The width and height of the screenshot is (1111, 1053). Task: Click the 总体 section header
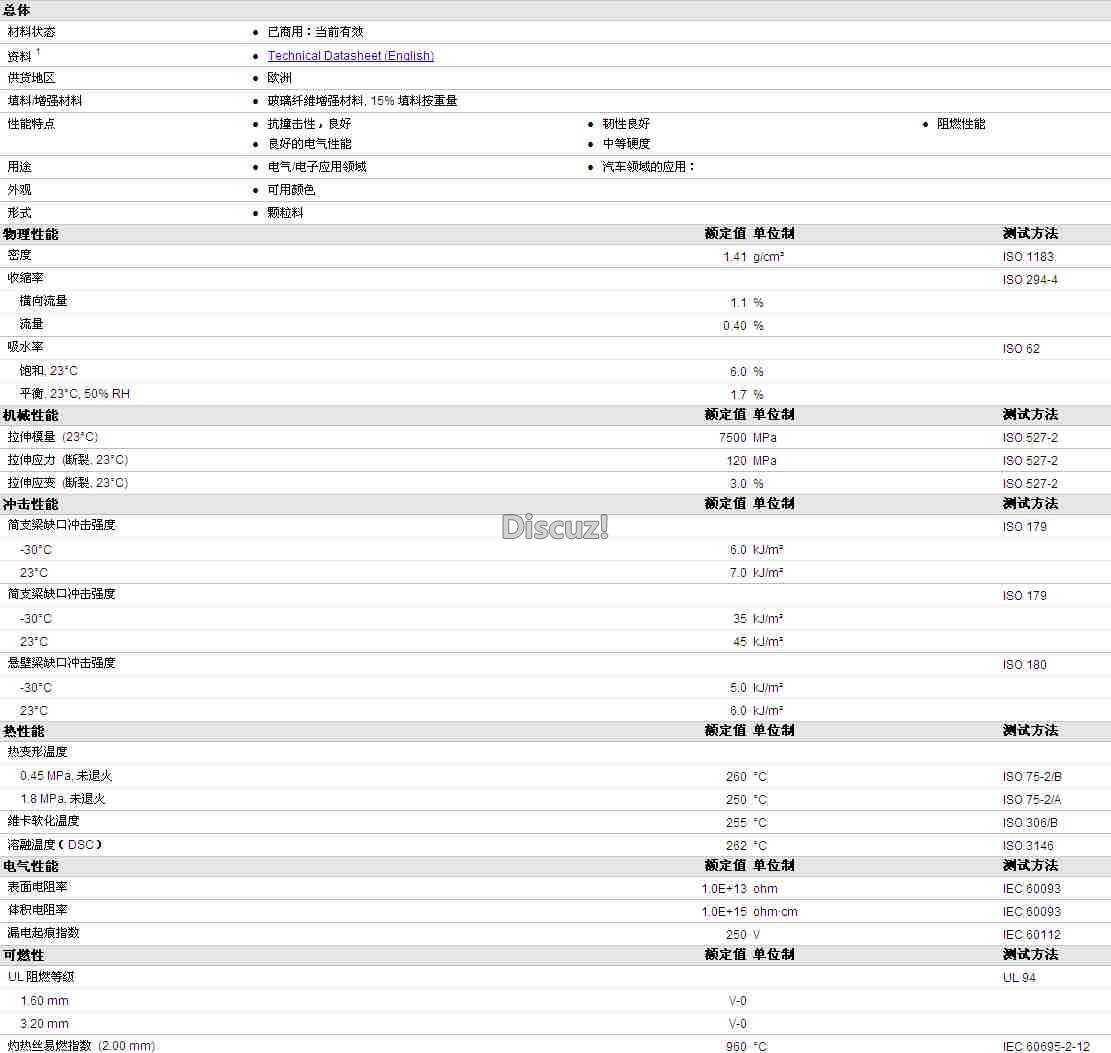[x=16, y=10]
